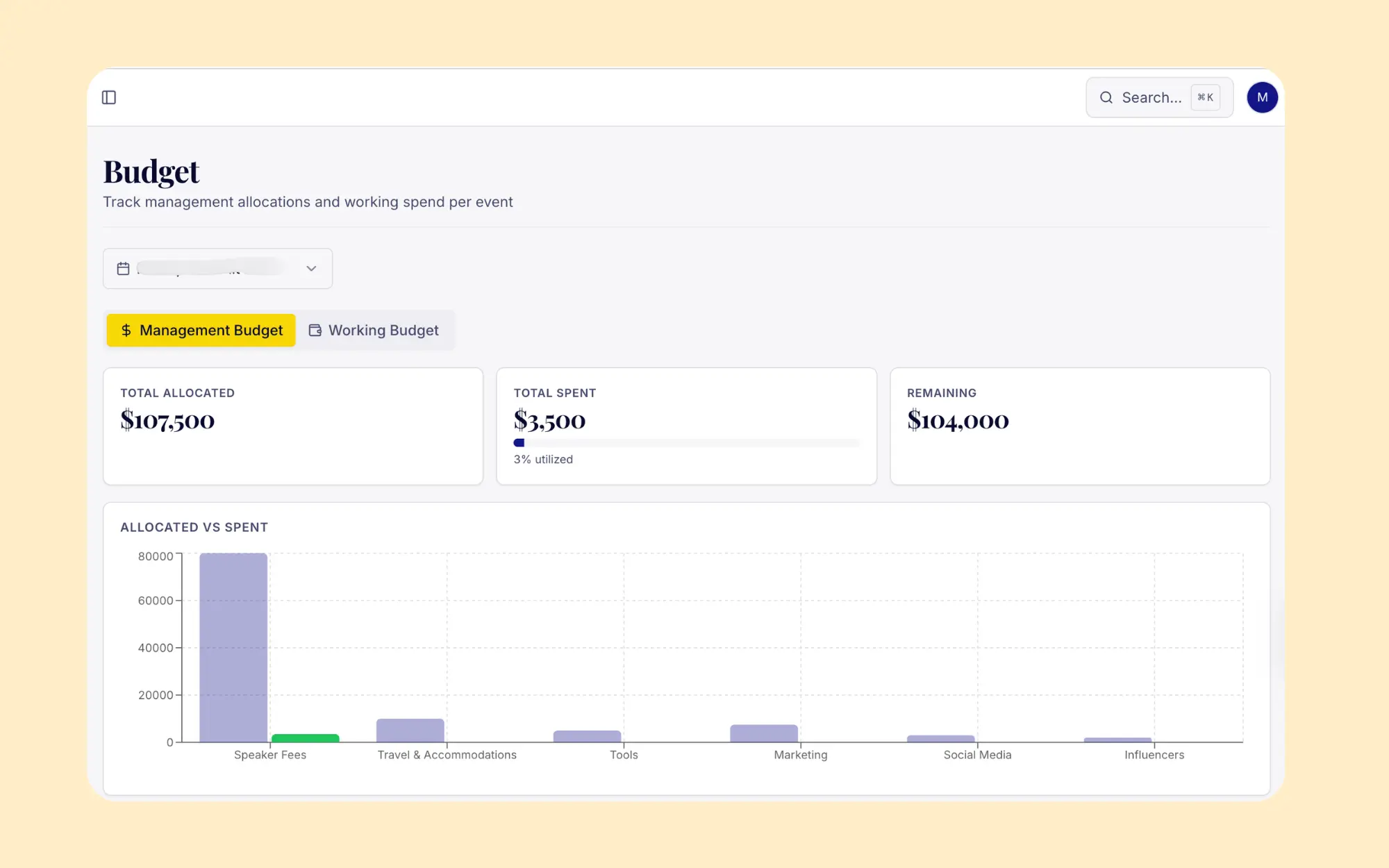Toggle the sidebar panel icon
1389x868 pixels.
click(x=109, y=97)
